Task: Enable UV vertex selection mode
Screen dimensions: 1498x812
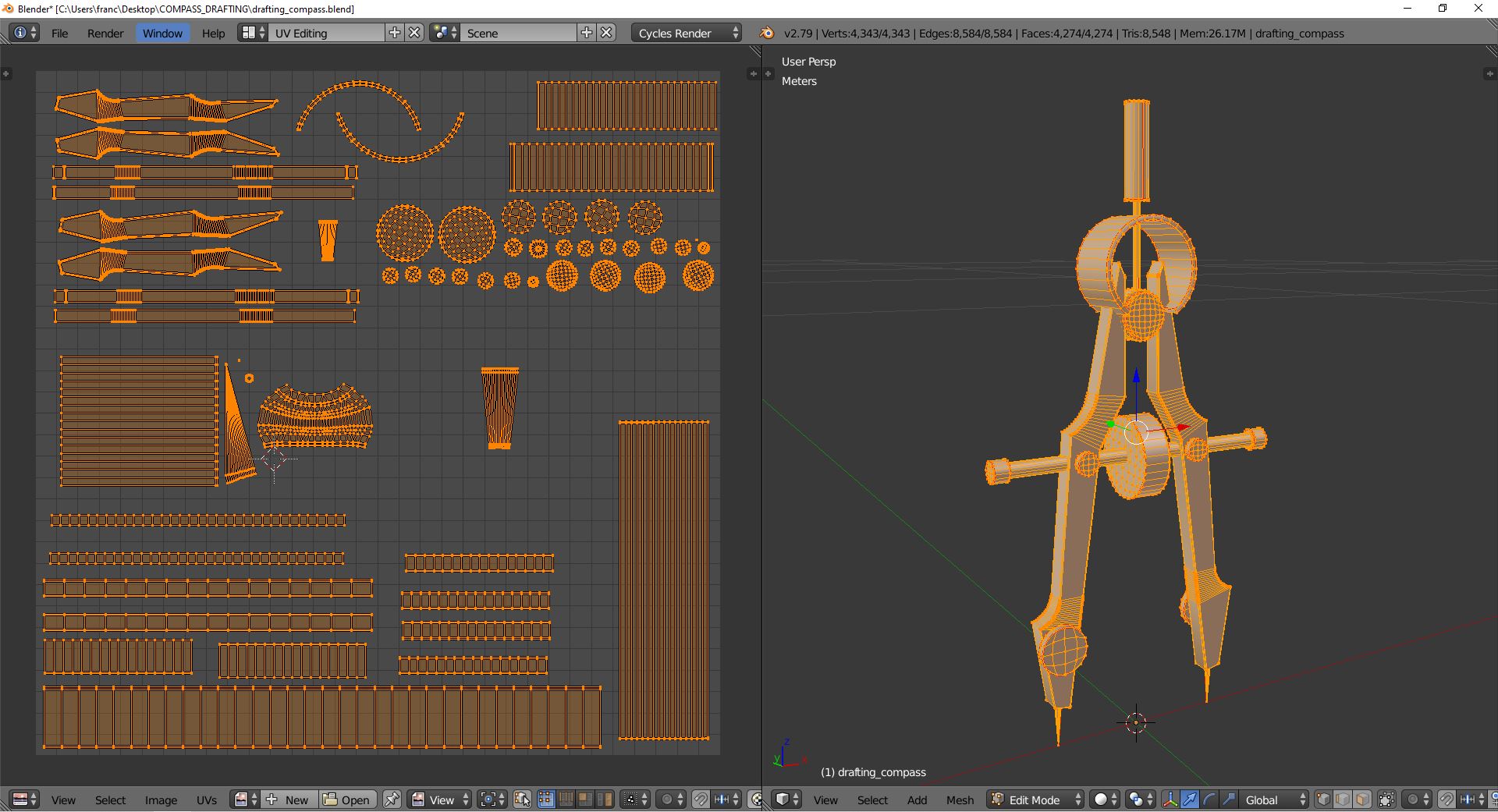Action: point(545,800)
